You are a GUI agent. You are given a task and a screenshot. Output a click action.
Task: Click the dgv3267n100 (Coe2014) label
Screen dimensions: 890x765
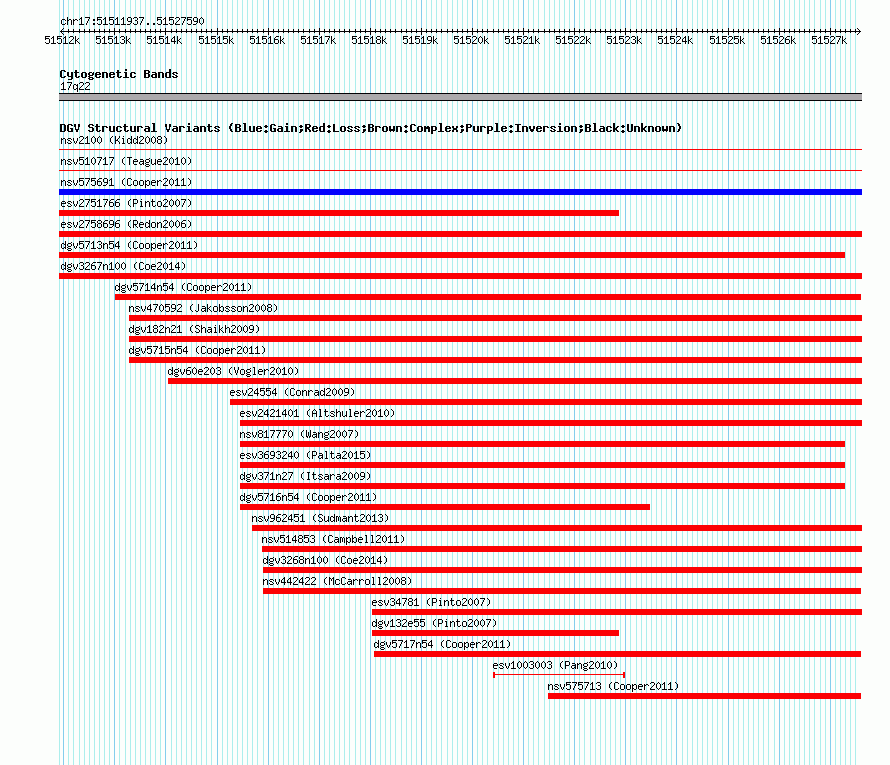pyautogui.click(x=123, y=266)
